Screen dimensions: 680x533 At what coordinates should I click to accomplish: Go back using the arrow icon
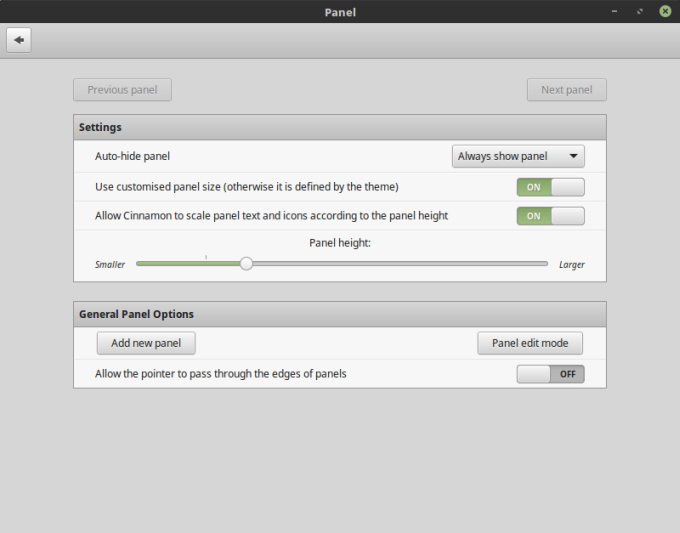tap(19, 40)
